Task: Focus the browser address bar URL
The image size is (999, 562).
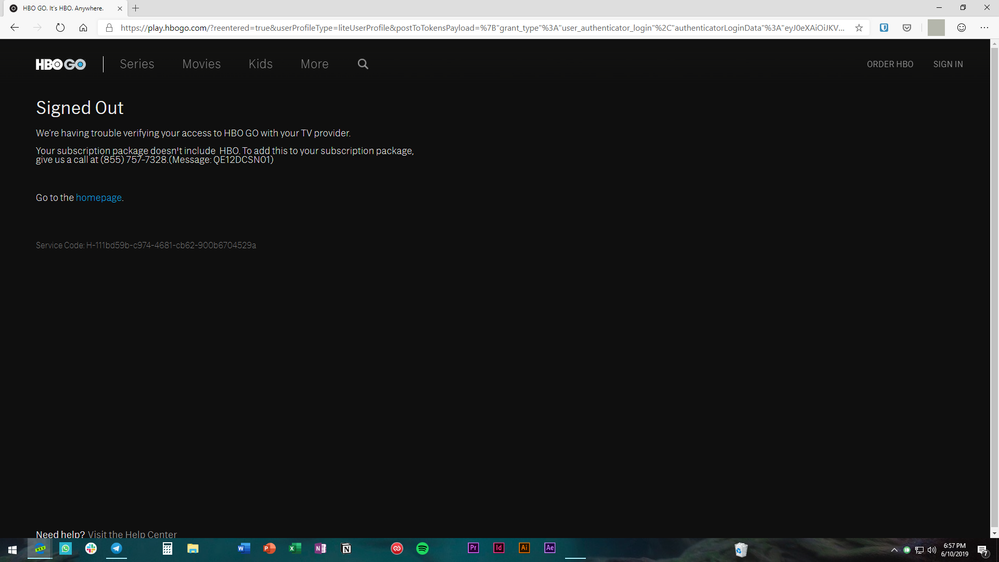Action: pyautogui.click(x=482, y=28)
